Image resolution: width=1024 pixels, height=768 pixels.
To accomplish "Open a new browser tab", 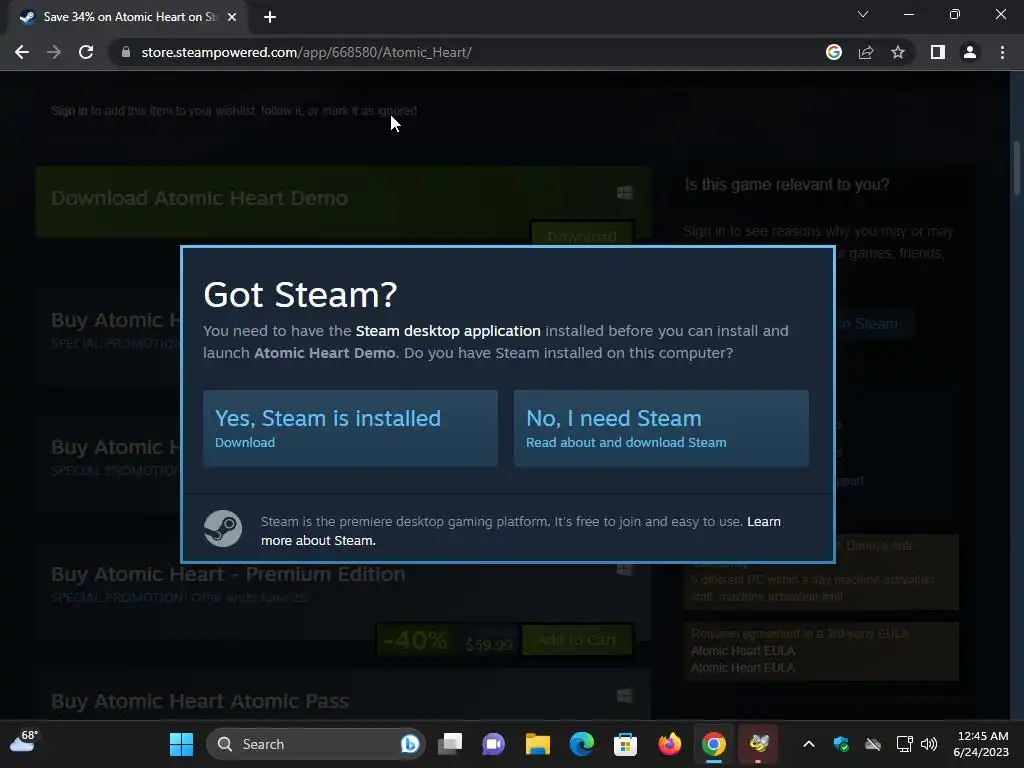I will coord(270,17).
